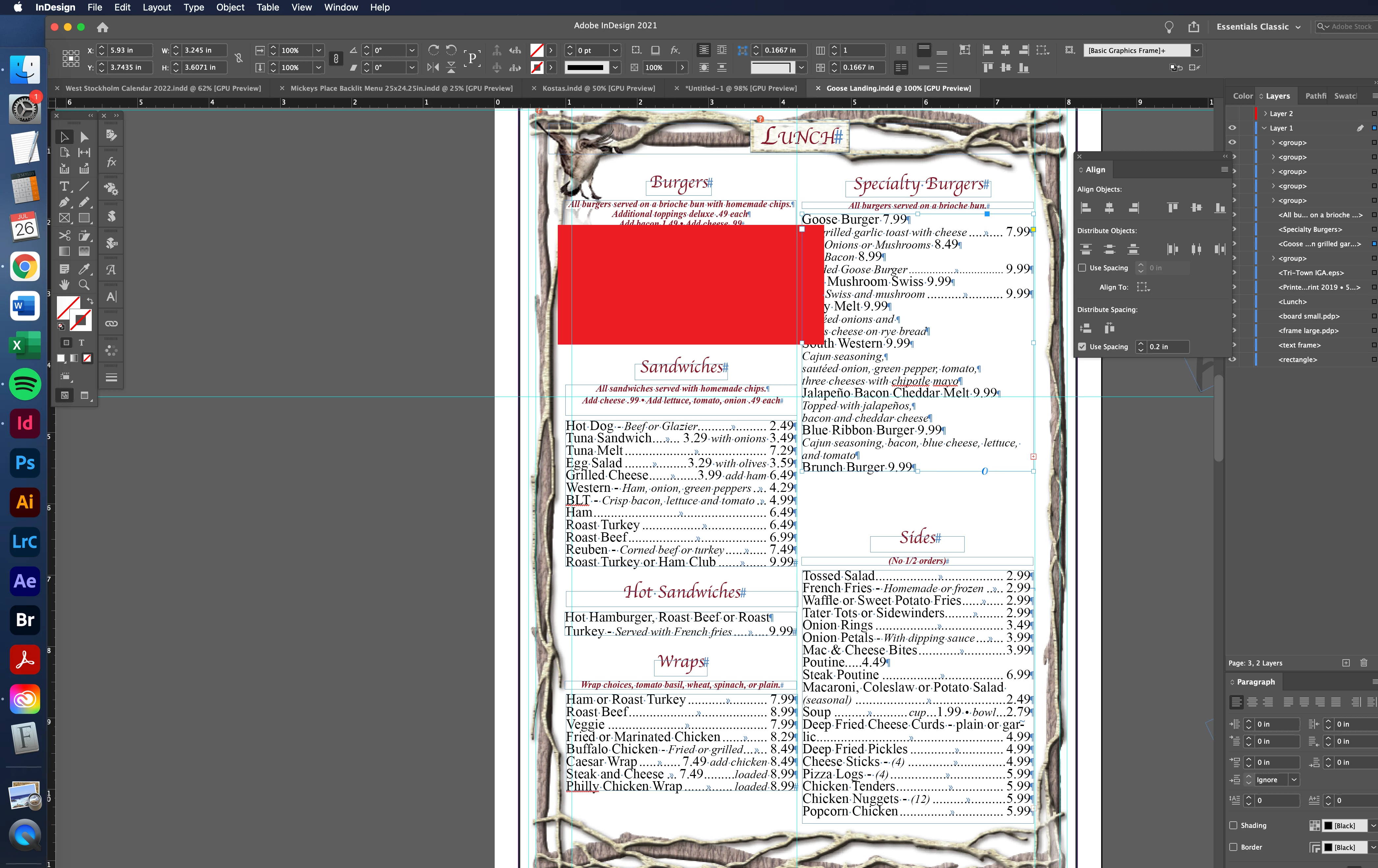Open the Basic Graphics Frame style dropdown
1378x868 pixels.
(x=1196, y=50)
